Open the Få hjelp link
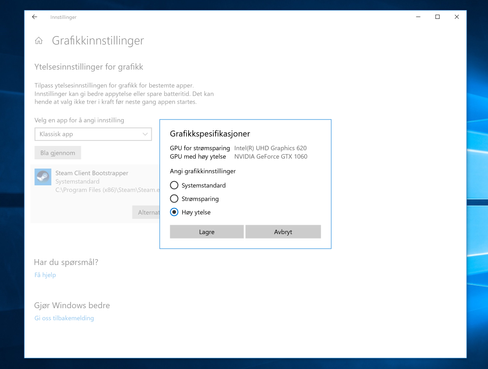Image resolution: width=488 pixels, height=369 pixels. (x=45, y=275)
